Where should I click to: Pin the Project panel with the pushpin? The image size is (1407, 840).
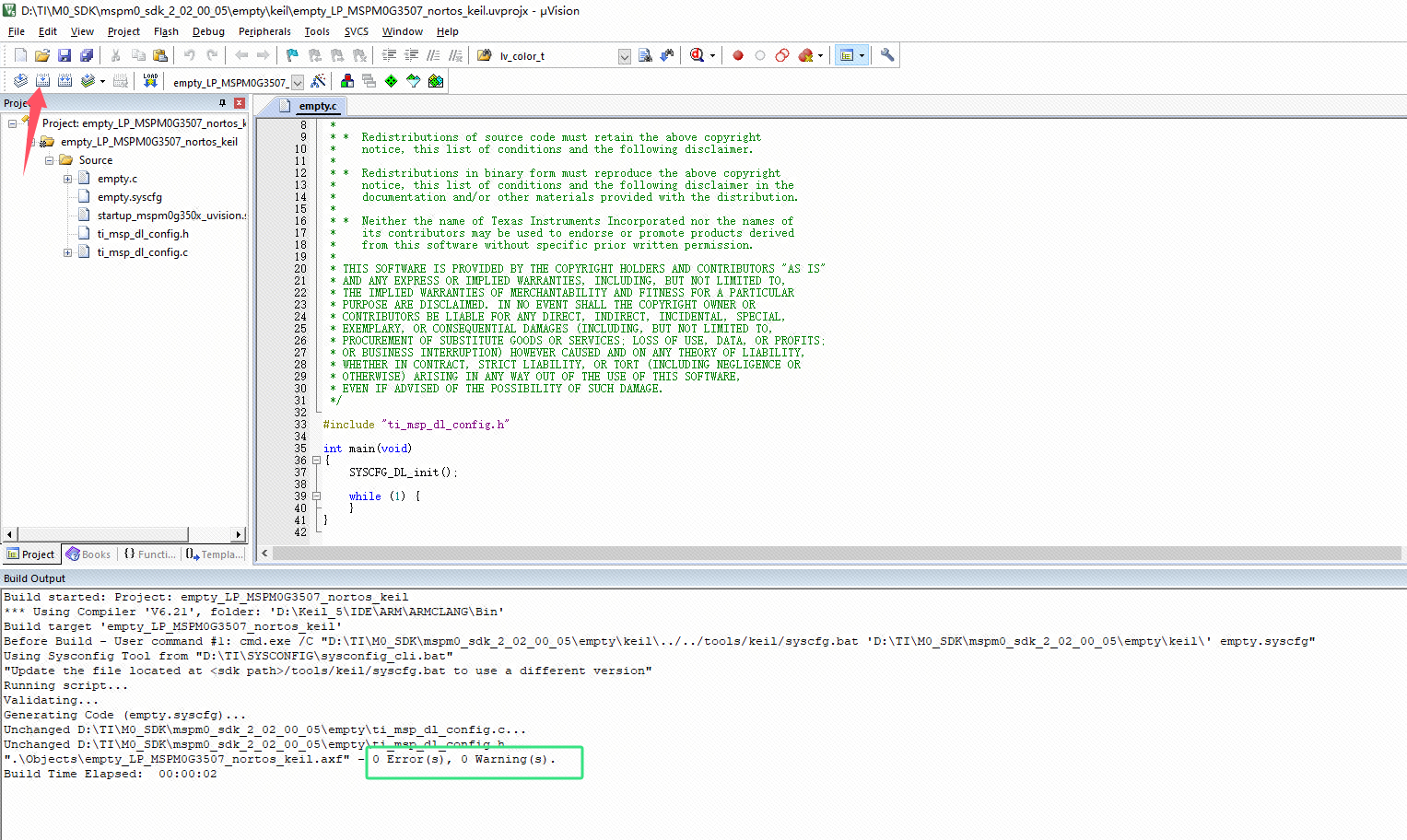[x=223, y=103]
